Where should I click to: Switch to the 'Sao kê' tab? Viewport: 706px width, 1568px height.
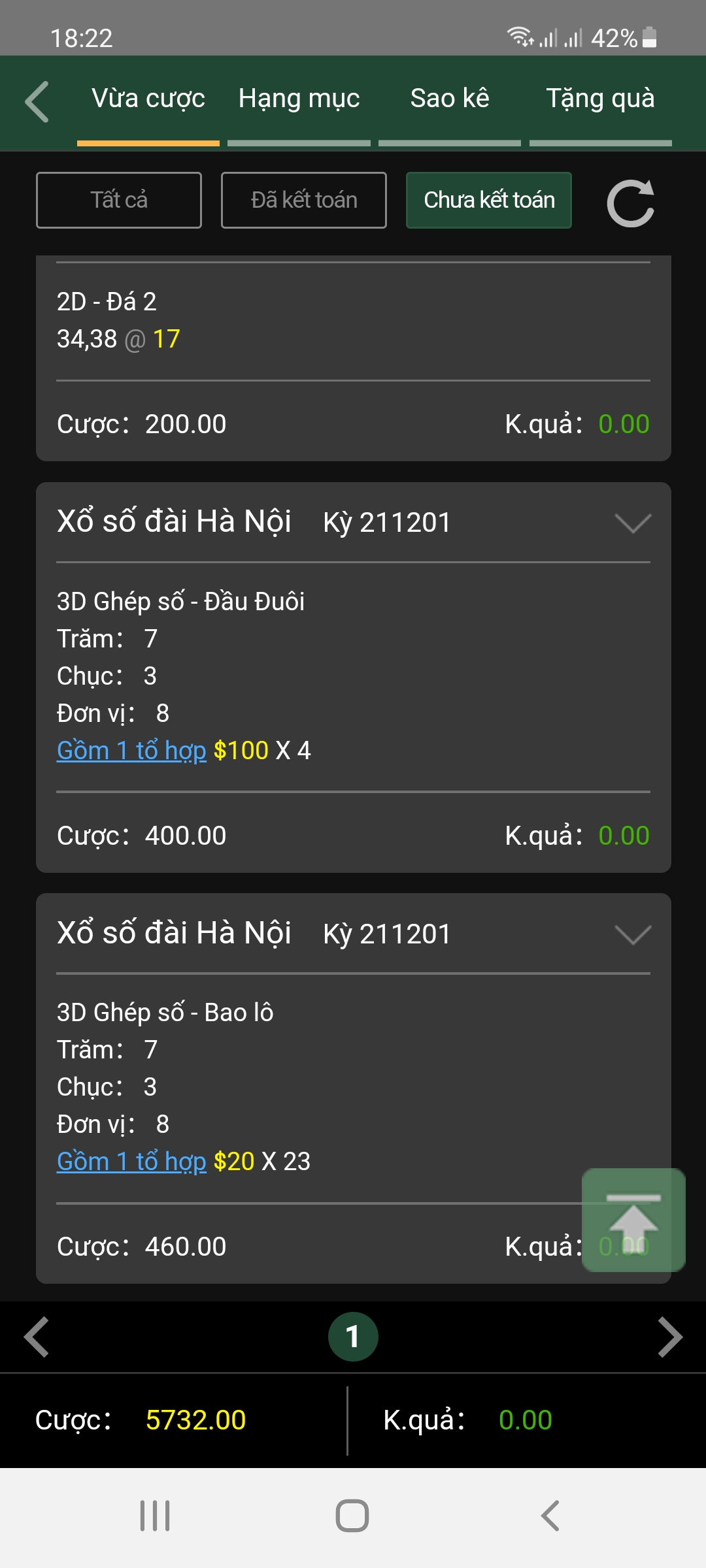450,99
